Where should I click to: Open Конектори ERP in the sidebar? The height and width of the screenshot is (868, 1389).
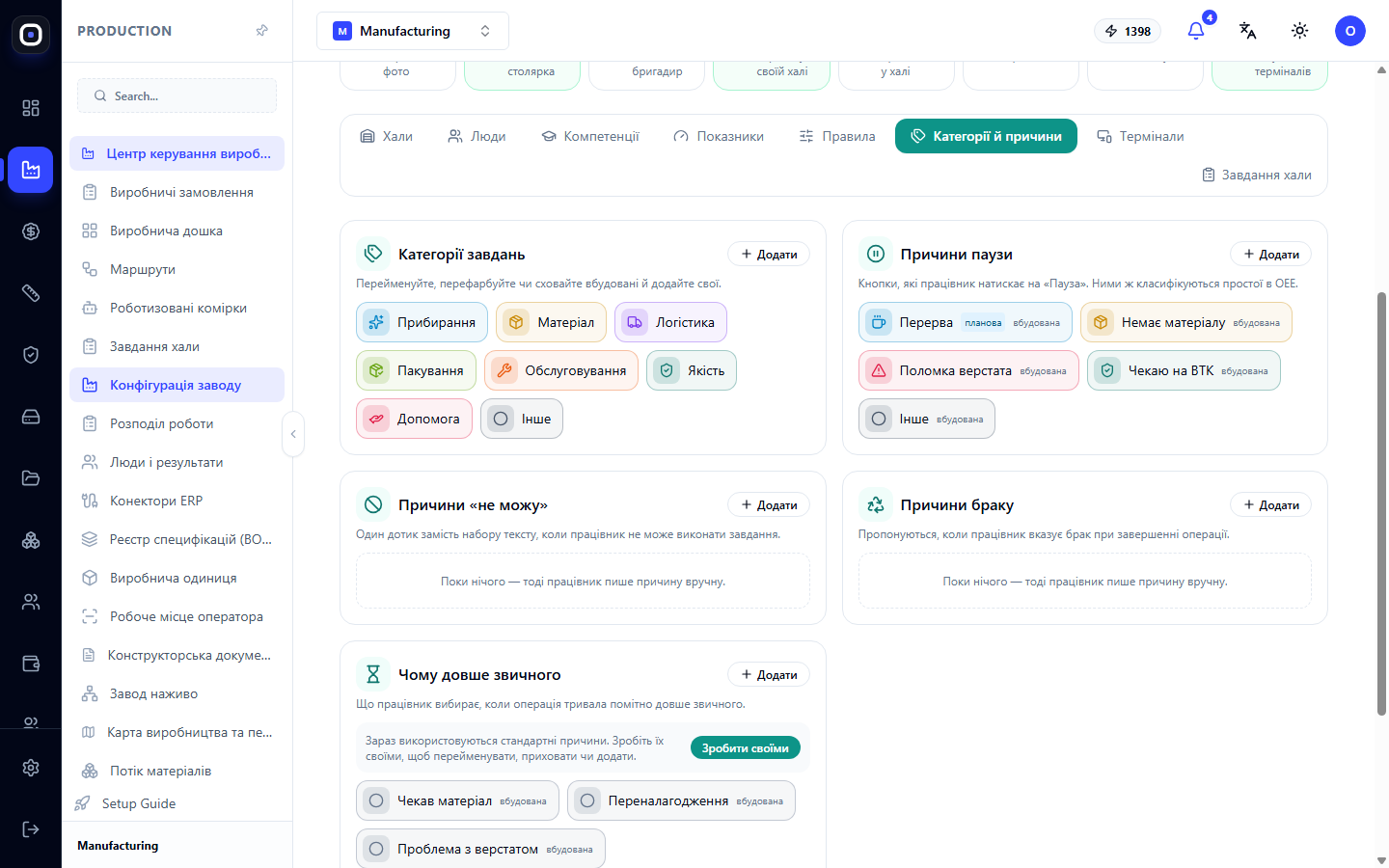(x=177, y=501)
